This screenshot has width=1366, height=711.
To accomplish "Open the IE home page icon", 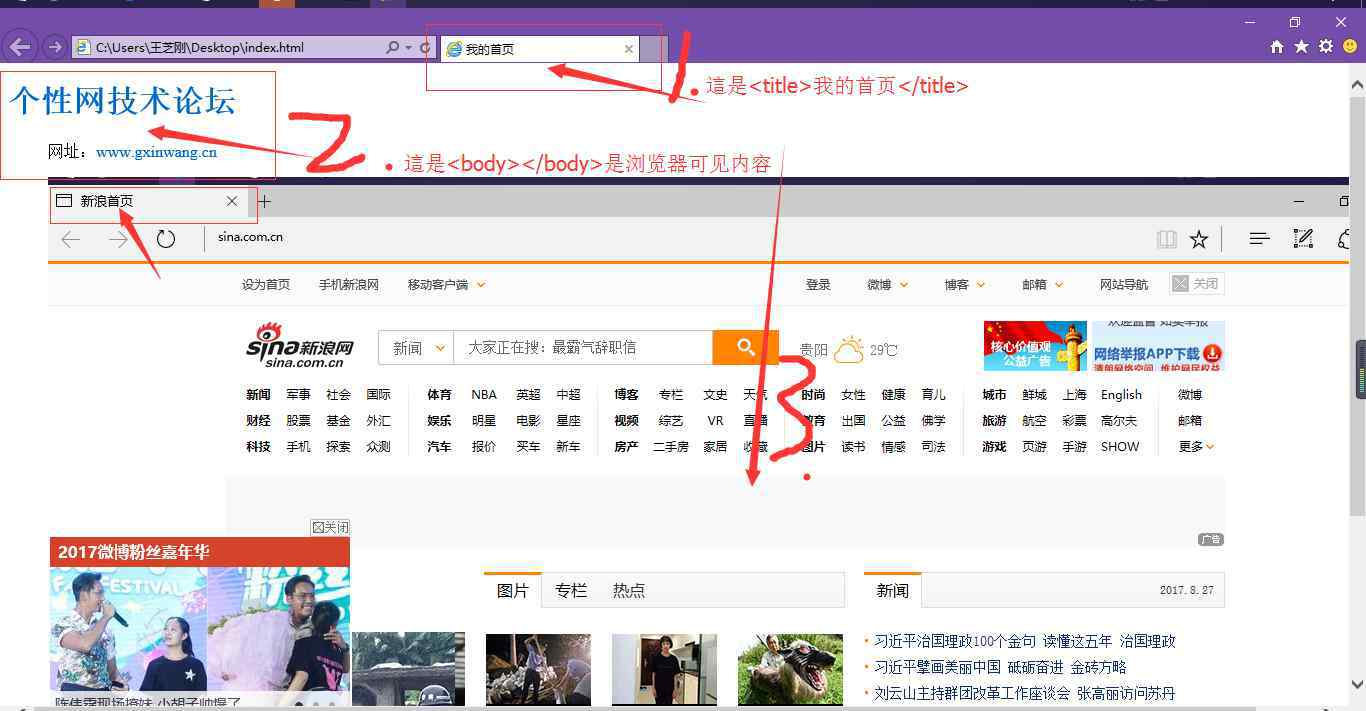I will 1277,46.
